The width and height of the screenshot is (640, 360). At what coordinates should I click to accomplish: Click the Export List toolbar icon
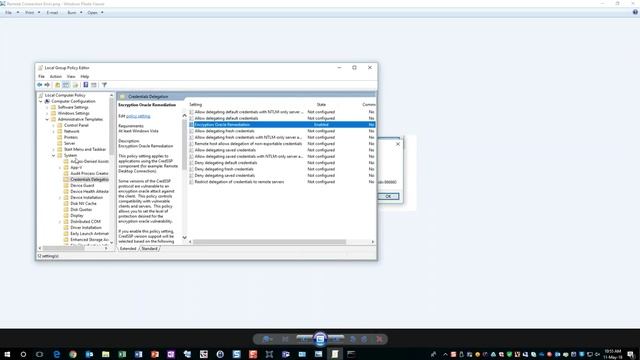pyautogui.click(x=76, y=85)
